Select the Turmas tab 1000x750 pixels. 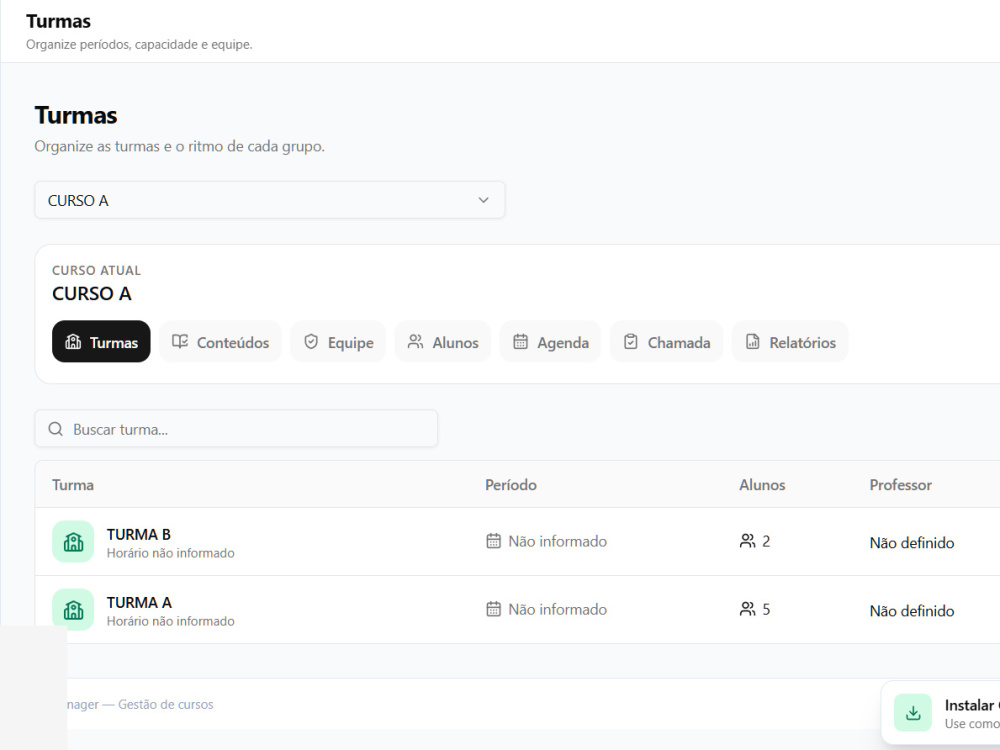[101, 342]
